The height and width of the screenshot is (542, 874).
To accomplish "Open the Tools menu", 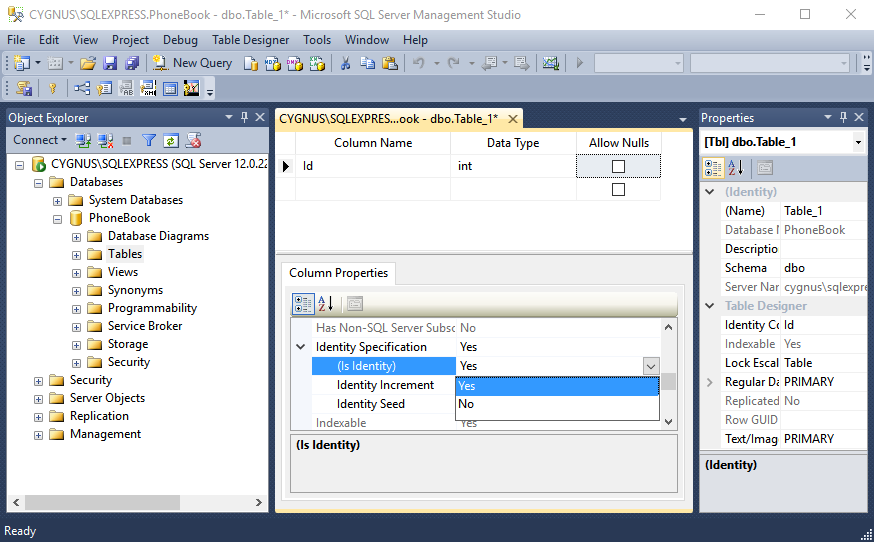I will [x=317, y=40].
